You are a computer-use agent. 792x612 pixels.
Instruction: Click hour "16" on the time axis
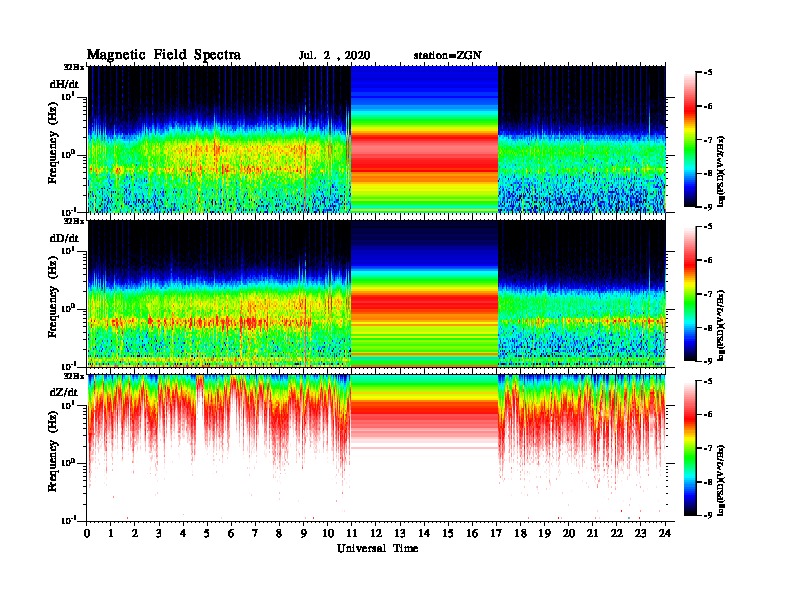click(472, 533)
